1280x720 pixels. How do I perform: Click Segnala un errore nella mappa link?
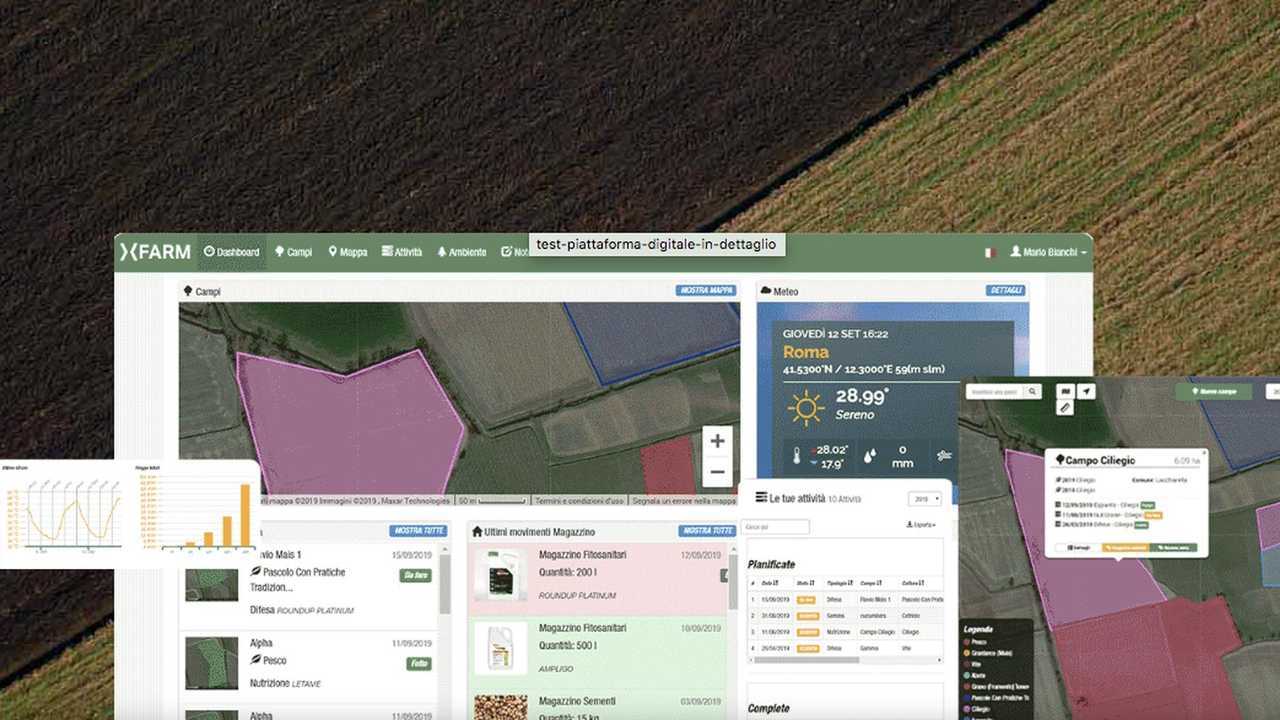pyautogui.click(x=684, y=501)
